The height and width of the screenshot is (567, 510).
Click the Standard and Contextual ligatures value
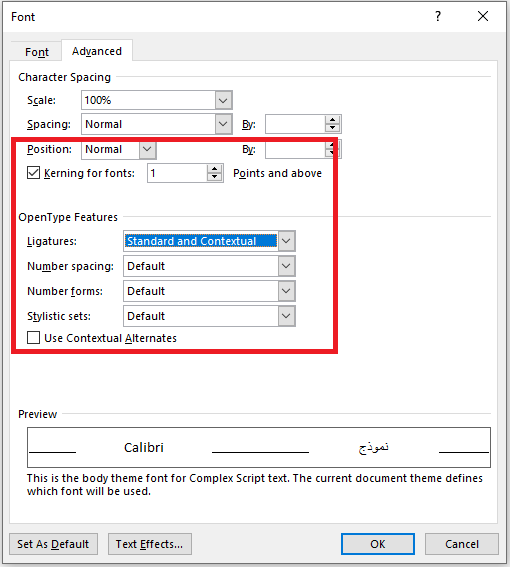click(201, 241)
